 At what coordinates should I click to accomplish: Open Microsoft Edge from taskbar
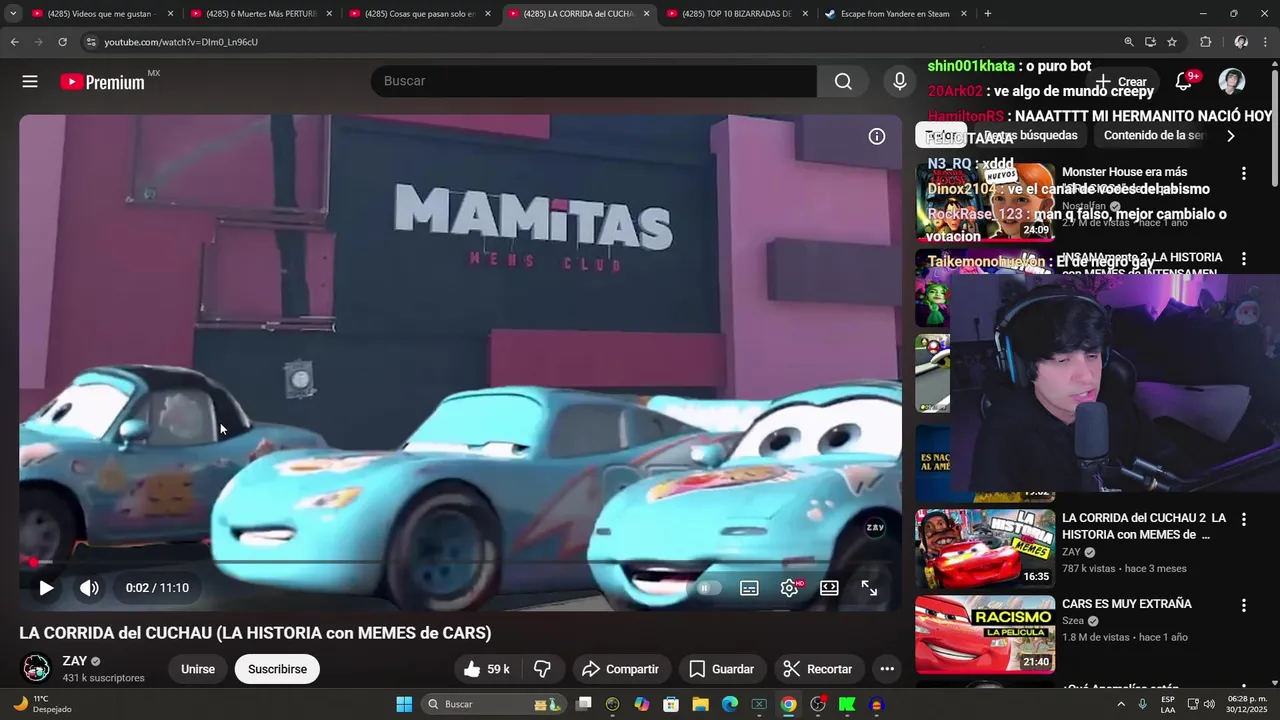(730, 704)
